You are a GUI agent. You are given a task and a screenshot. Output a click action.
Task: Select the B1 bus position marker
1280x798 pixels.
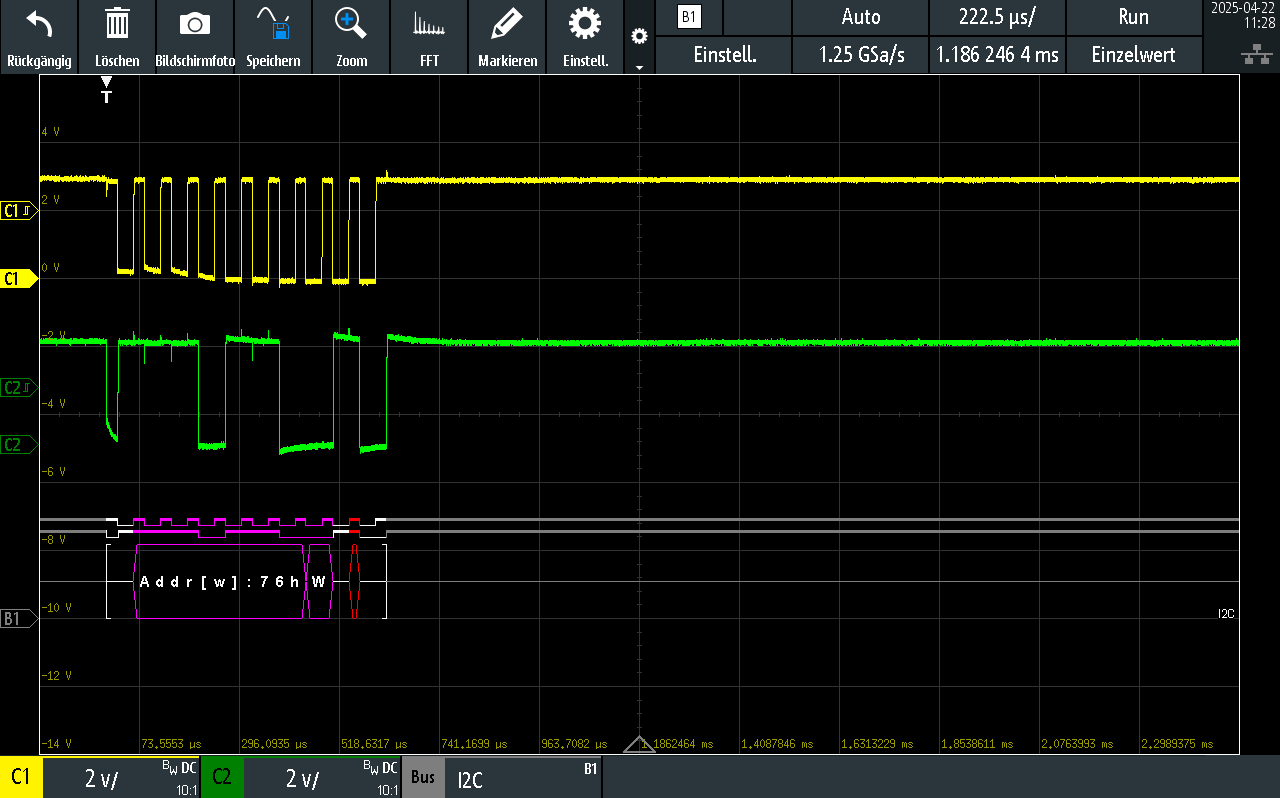coord(19,619)
